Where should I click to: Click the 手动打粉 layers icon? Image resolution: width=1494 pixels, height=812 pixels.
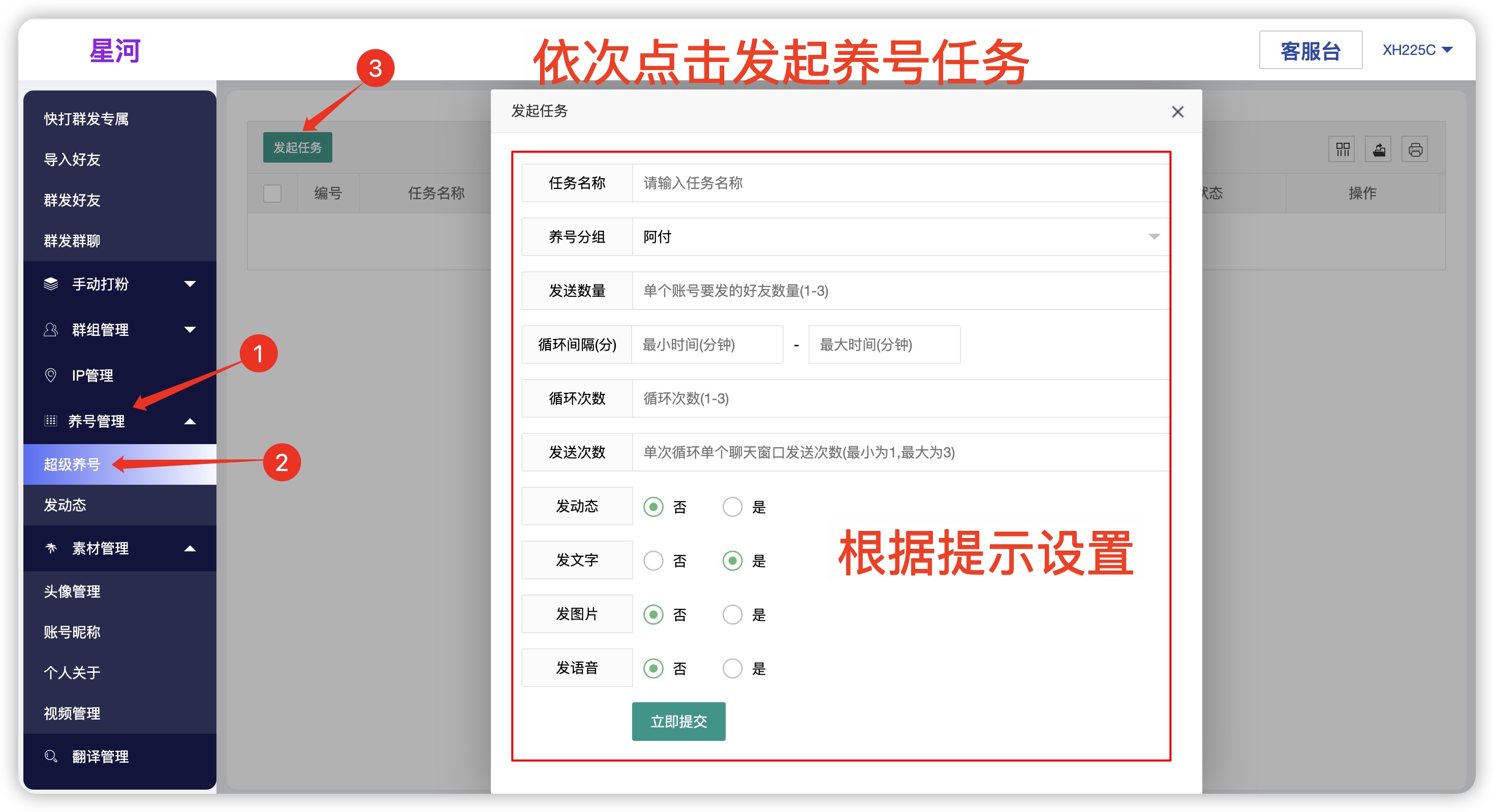coord(51,284)
